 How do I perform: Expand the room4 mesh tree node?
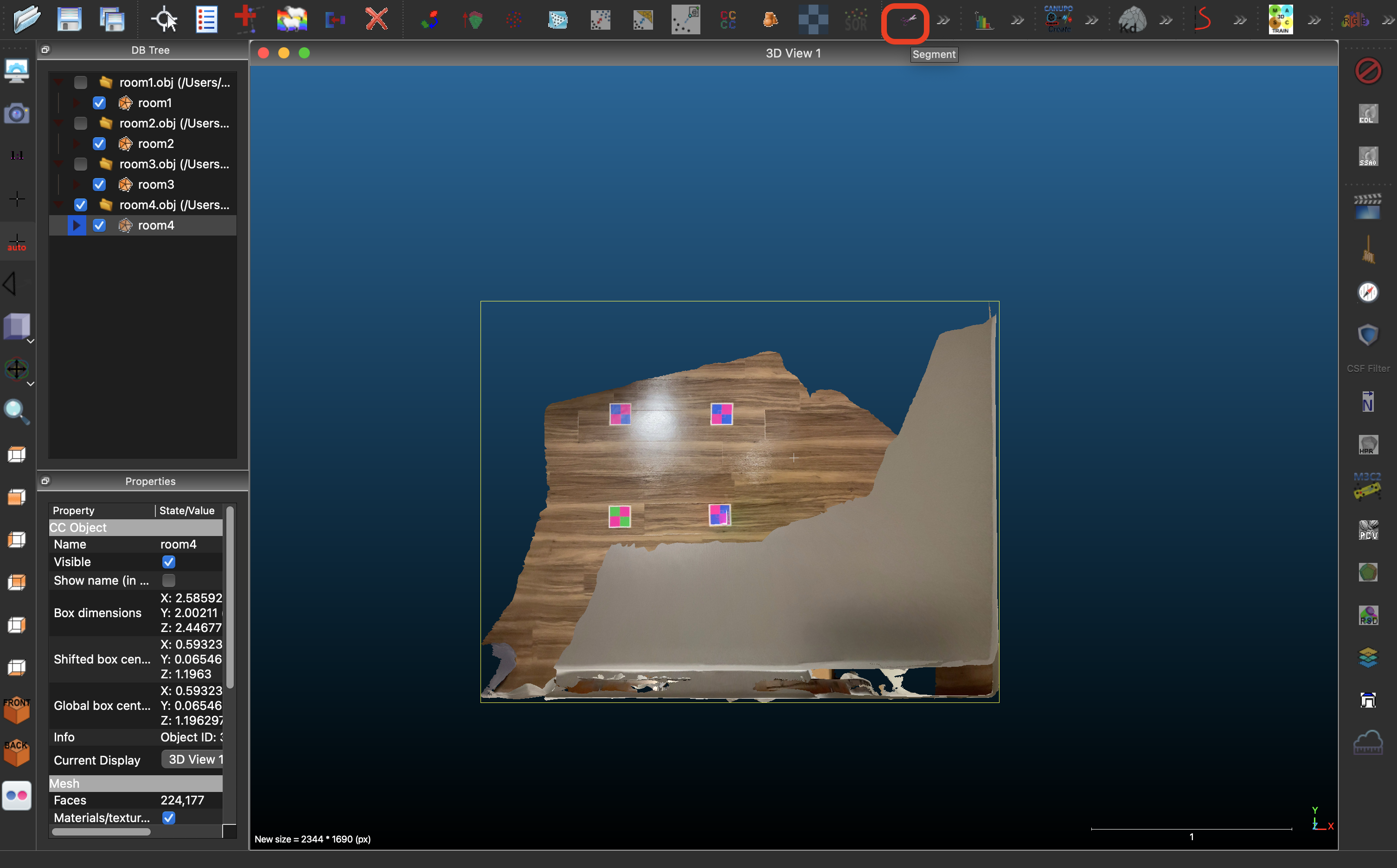77,226
